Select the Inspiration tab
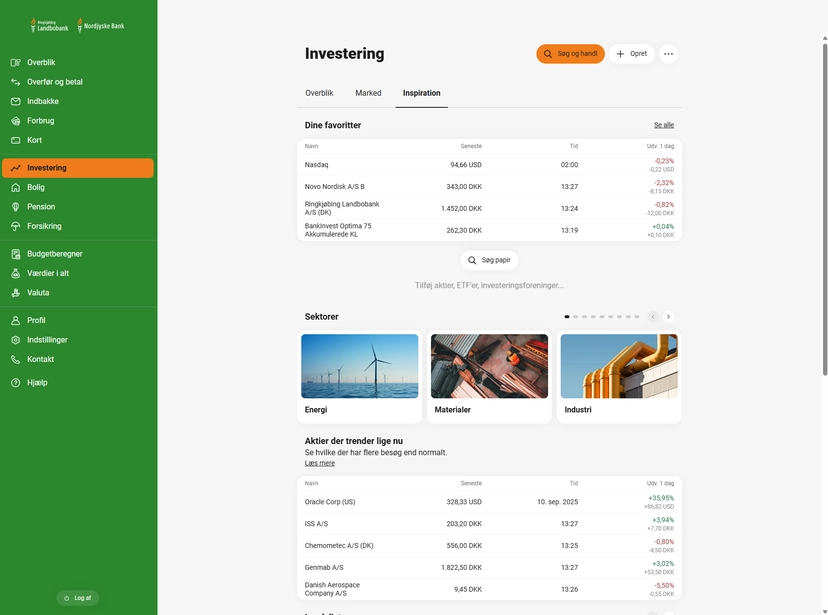The image size is (828, 615). click(421, 93)
